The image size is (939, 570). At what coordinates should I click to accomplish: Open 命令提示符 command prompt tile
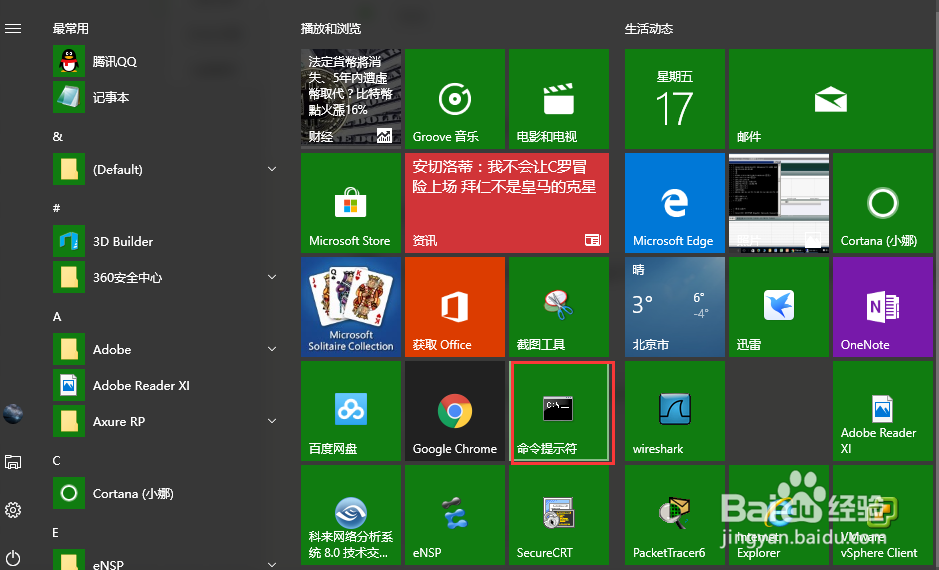coord(559,411)
